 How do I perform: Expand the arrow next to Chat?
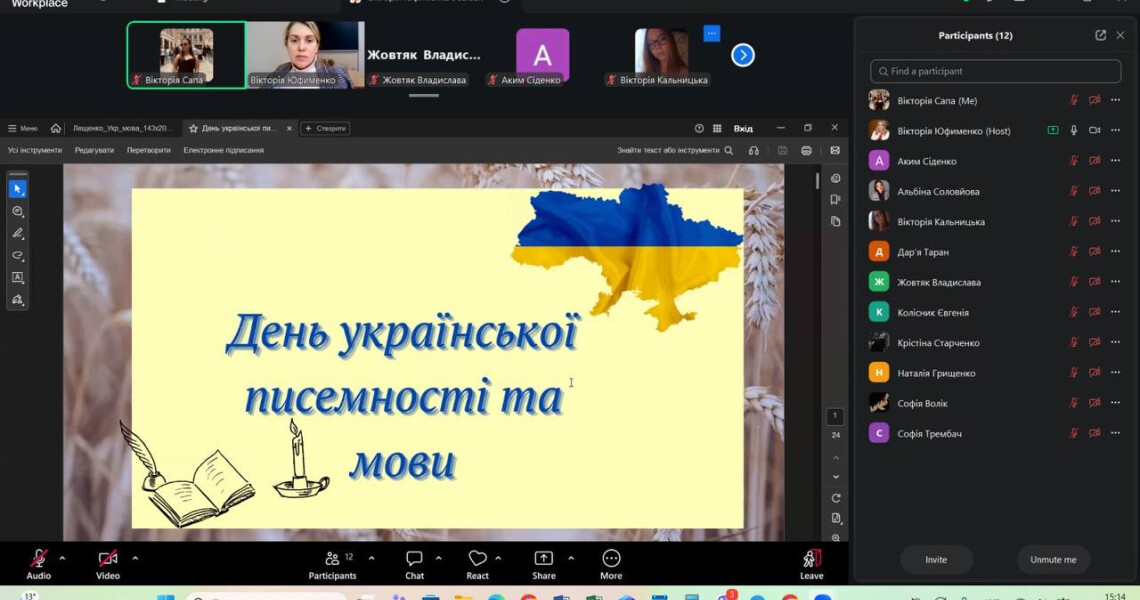click(x=438, y=559)
